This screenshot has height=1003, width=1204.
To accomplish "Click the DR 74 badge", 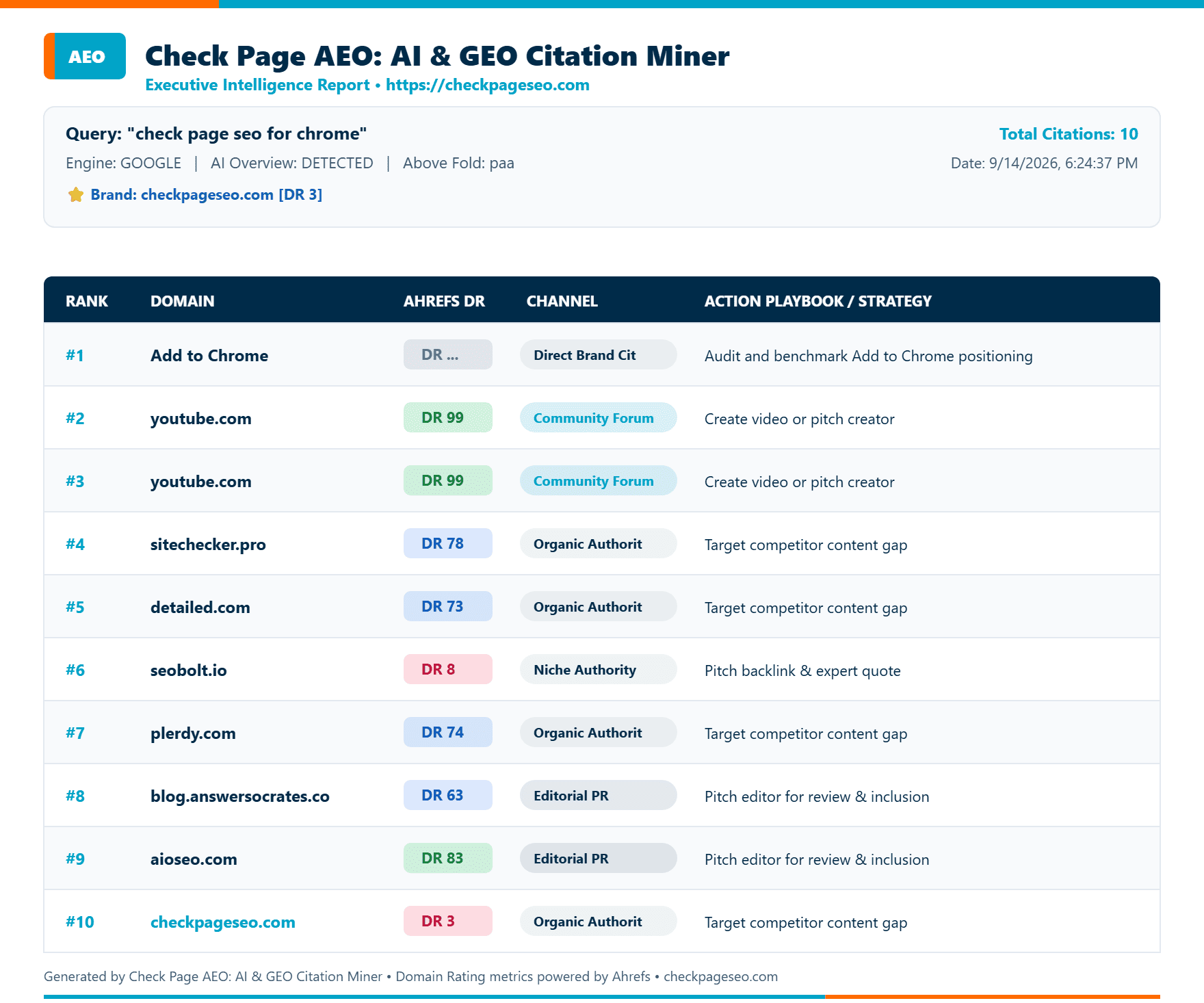I will tap(447, 732).
